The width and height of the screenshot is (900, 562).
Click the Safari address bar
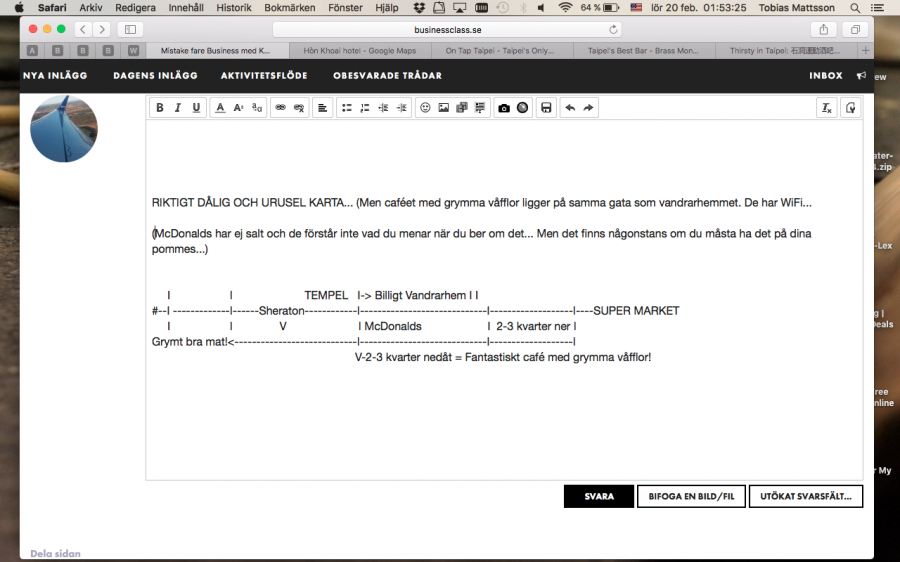click(447, 29)
